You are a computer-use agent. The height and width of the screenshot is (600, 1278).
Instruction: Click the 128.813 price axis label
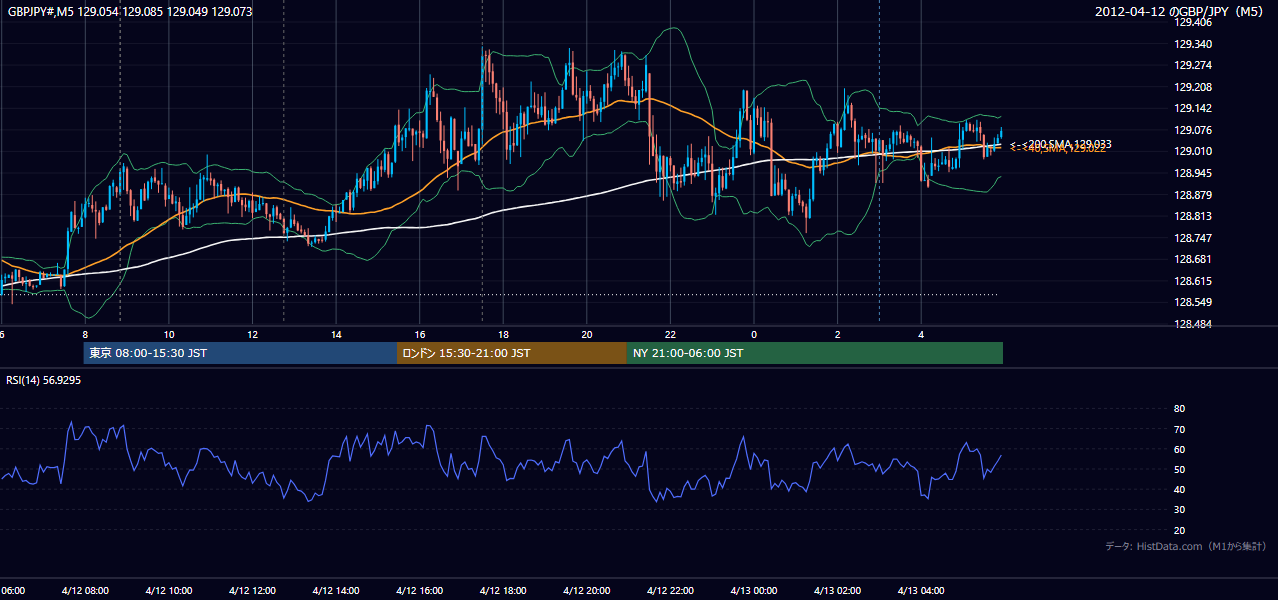(1193, 216)
